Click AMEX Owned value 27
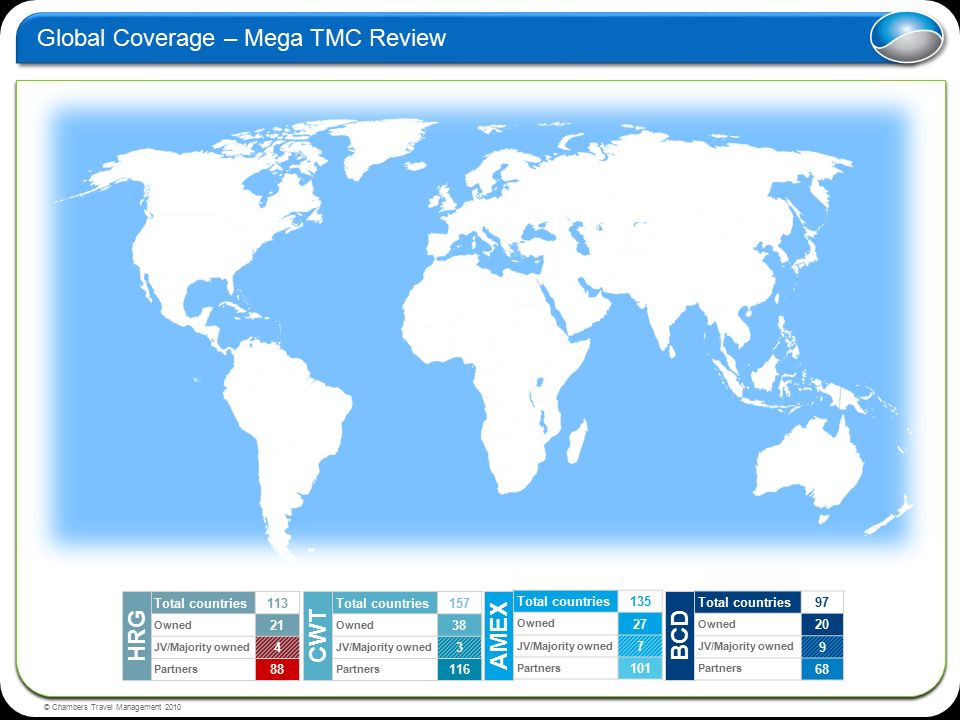Screen dimensions: 960x720 (640, 624)
